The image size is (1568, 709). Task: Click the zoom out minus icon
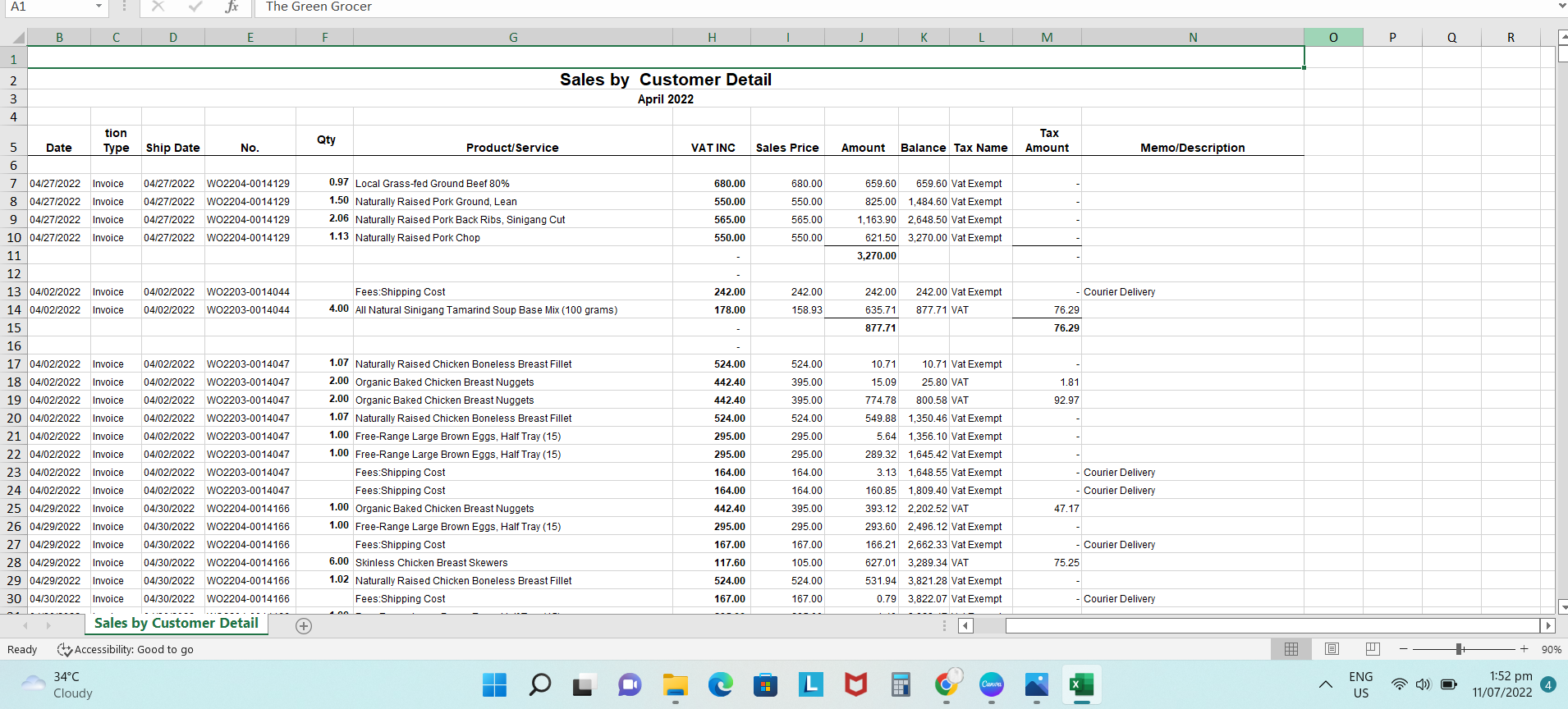coord(1404,649)
